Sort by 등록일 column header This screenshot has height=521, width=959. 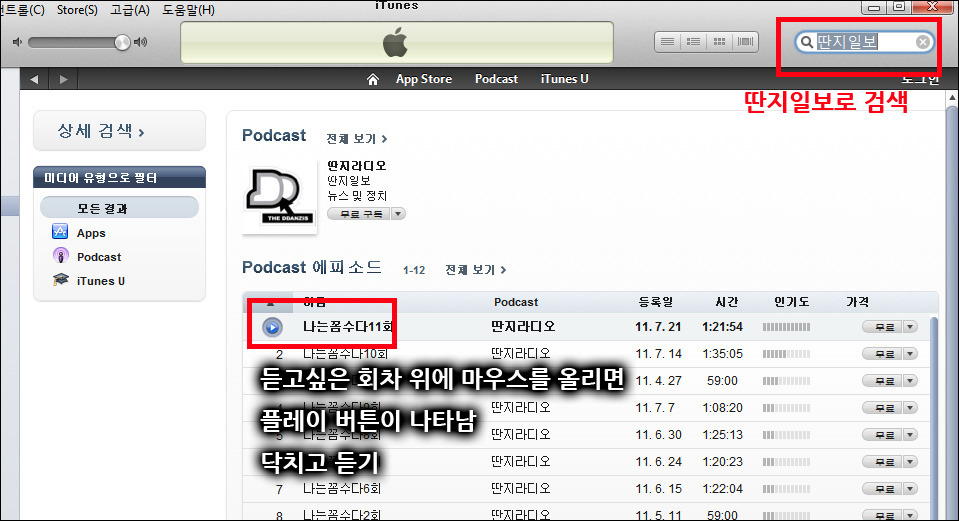pyautogui.click(x=656, y=302)
